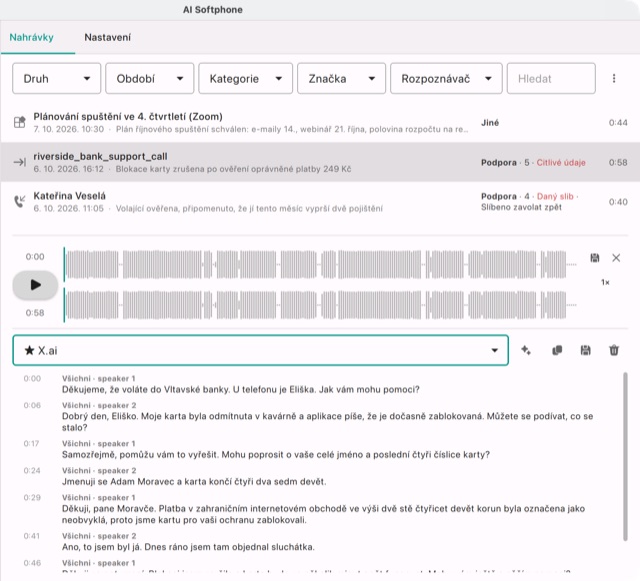This screenshot has height=581, width=640.
Task: Expand the Značka dropdown
Action: pyautogui.click(x=341, y=78)
